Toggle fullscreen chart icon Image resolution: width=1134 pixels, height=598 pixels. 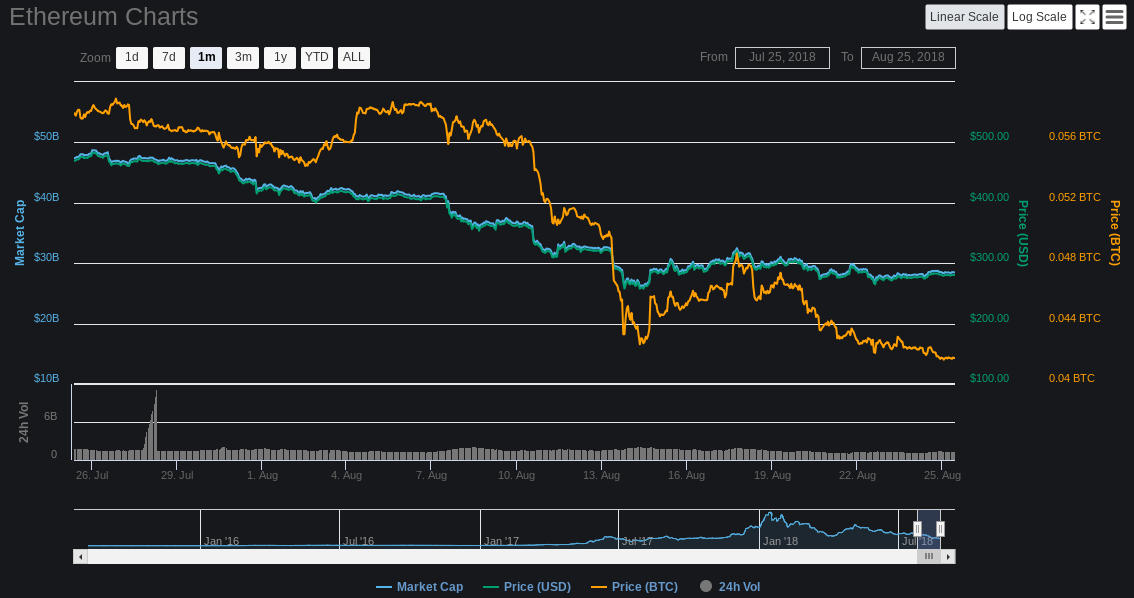(1087, 17)
